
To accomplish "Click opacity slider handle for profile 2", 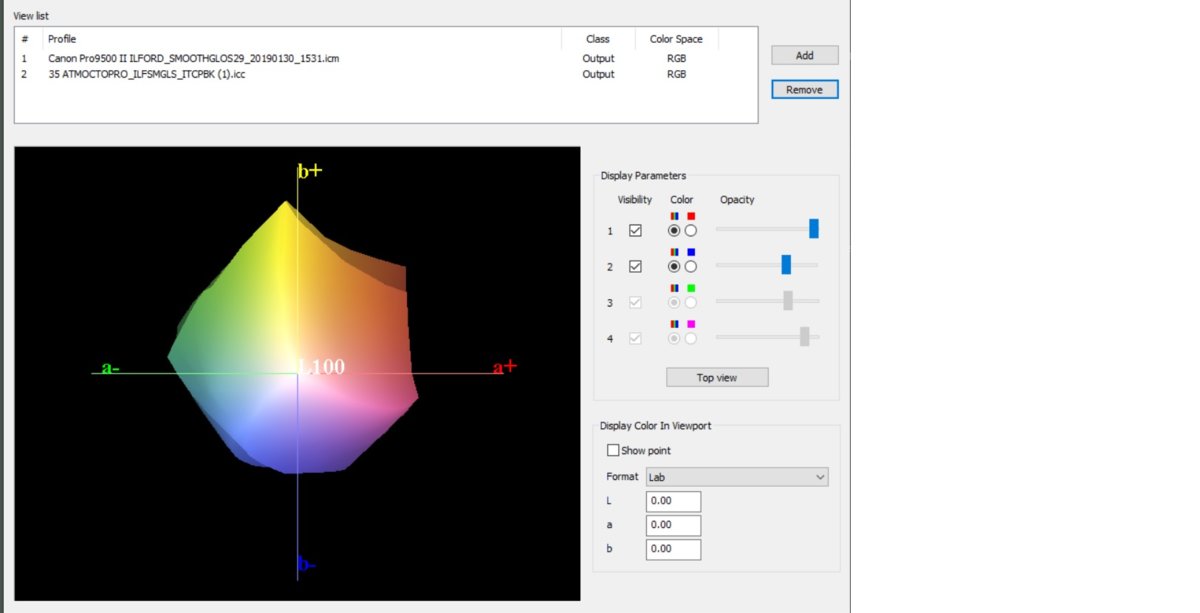I will click(x=786, y=265).
